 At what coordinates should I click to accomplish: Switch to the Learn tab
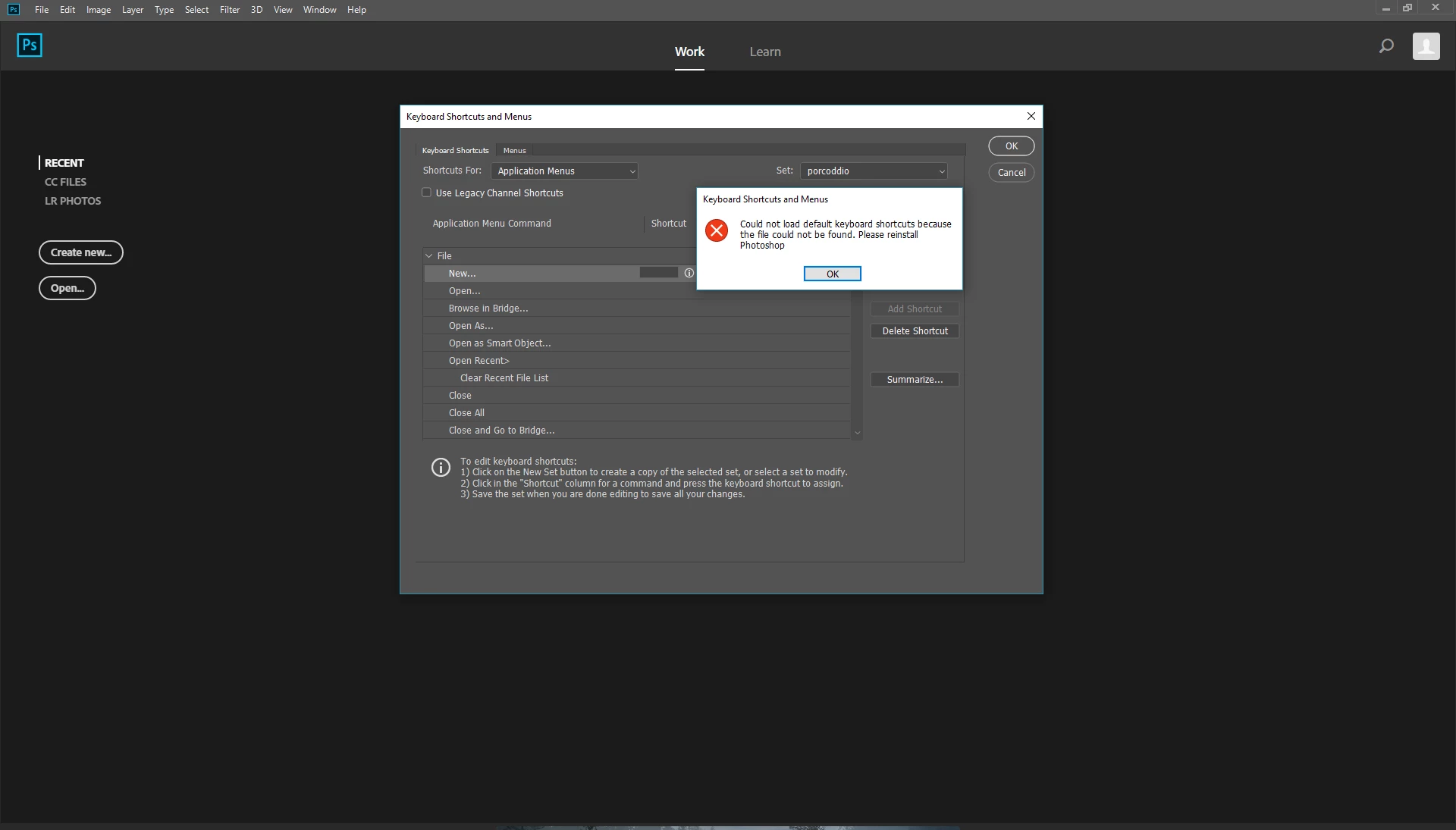pyautogui.click(x=764, y=52)
